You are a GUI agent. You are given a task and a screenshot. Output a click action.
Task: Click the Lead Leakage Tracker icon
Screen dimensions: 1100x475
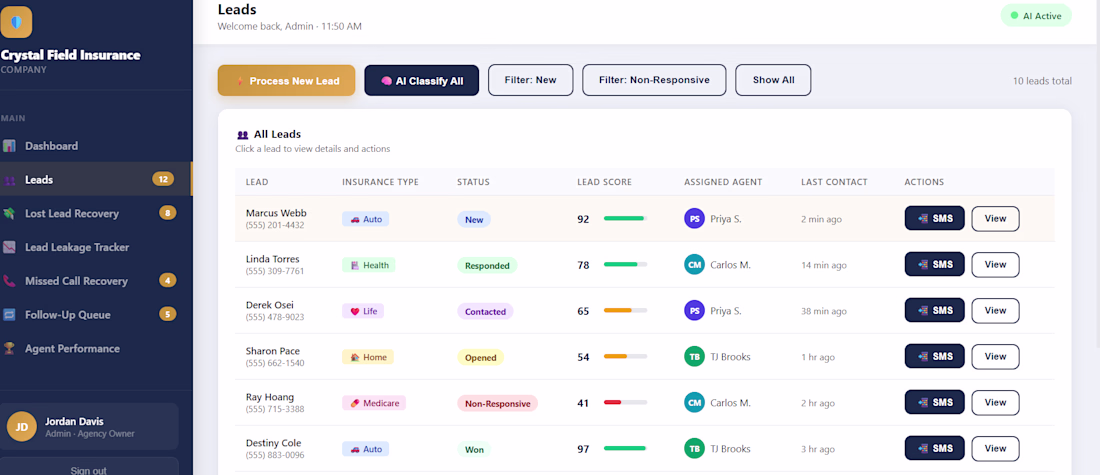9,247
